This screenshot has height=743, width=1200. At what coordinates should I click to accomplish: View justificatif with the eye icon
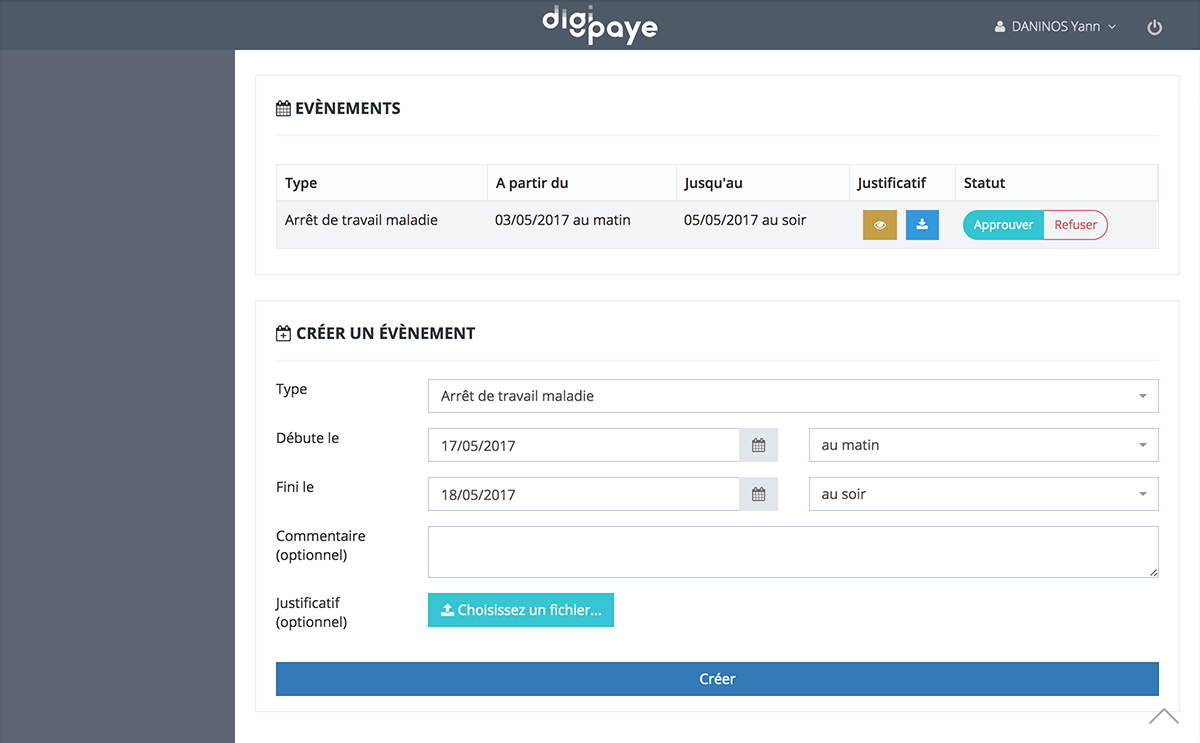click(880, 225)
